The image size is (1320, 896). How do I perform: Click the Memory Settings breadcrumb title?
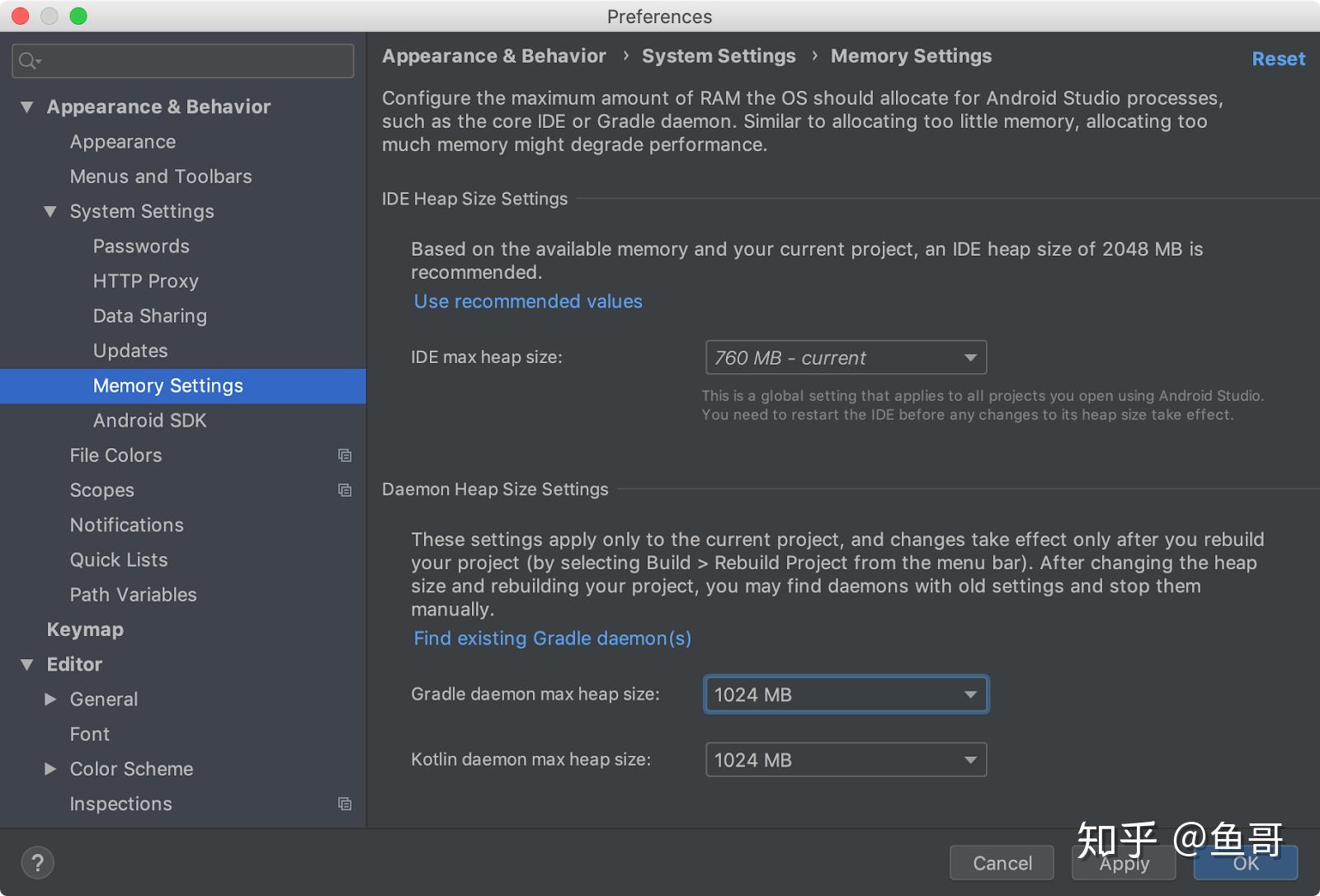911,56
